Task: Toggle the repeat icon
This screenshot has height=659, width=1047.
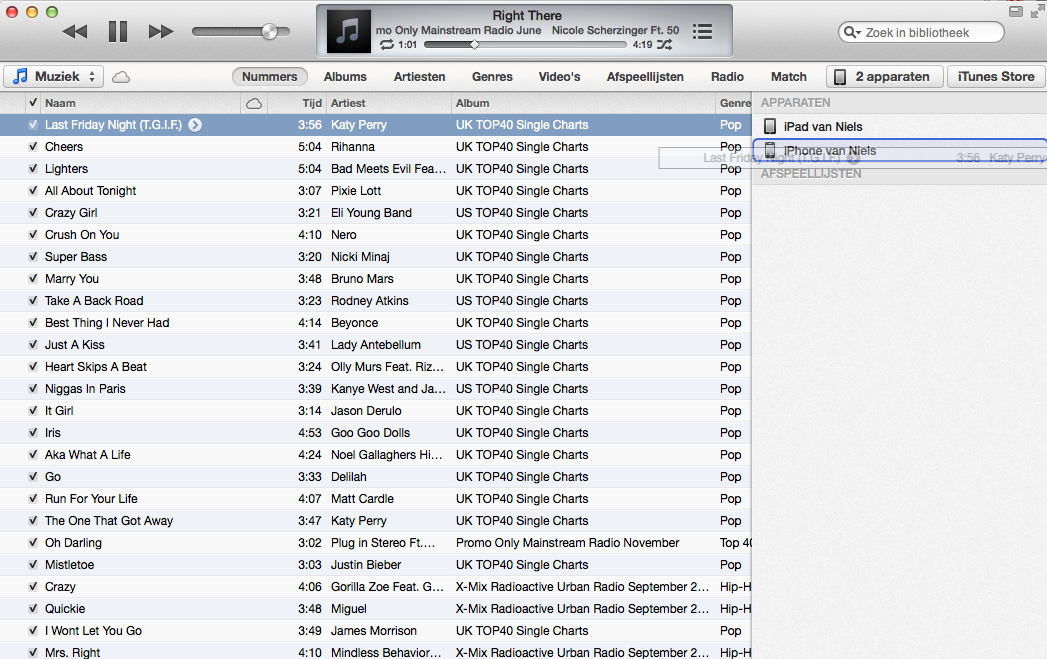Action: pyautogui.click(x=387, y=45)
